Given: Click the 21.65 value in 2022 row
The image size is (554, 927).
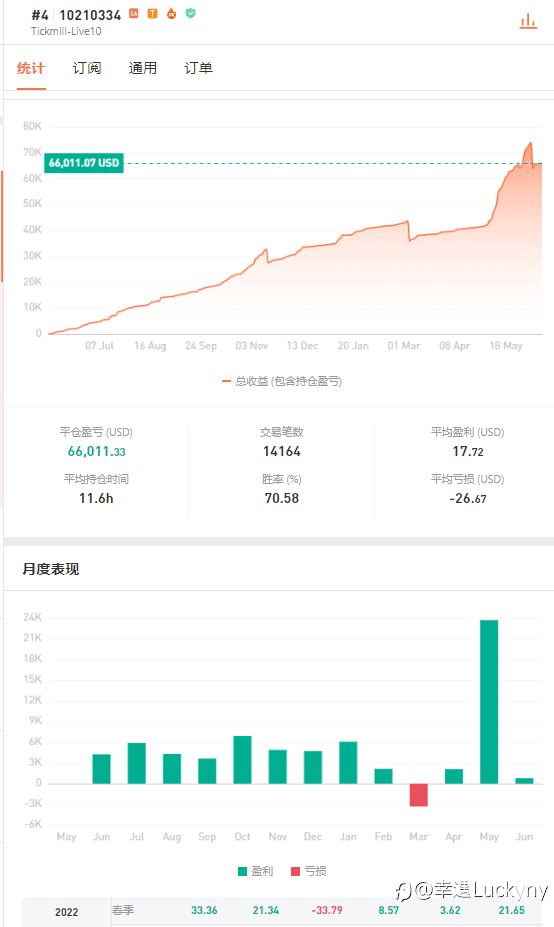Looking at the screenshot, I should pos(511,910).
